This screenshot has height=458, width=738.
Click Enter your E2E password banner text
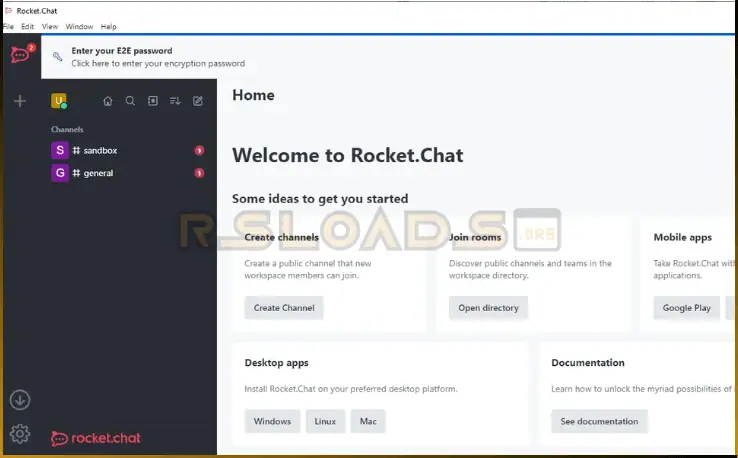click(122, 50)
